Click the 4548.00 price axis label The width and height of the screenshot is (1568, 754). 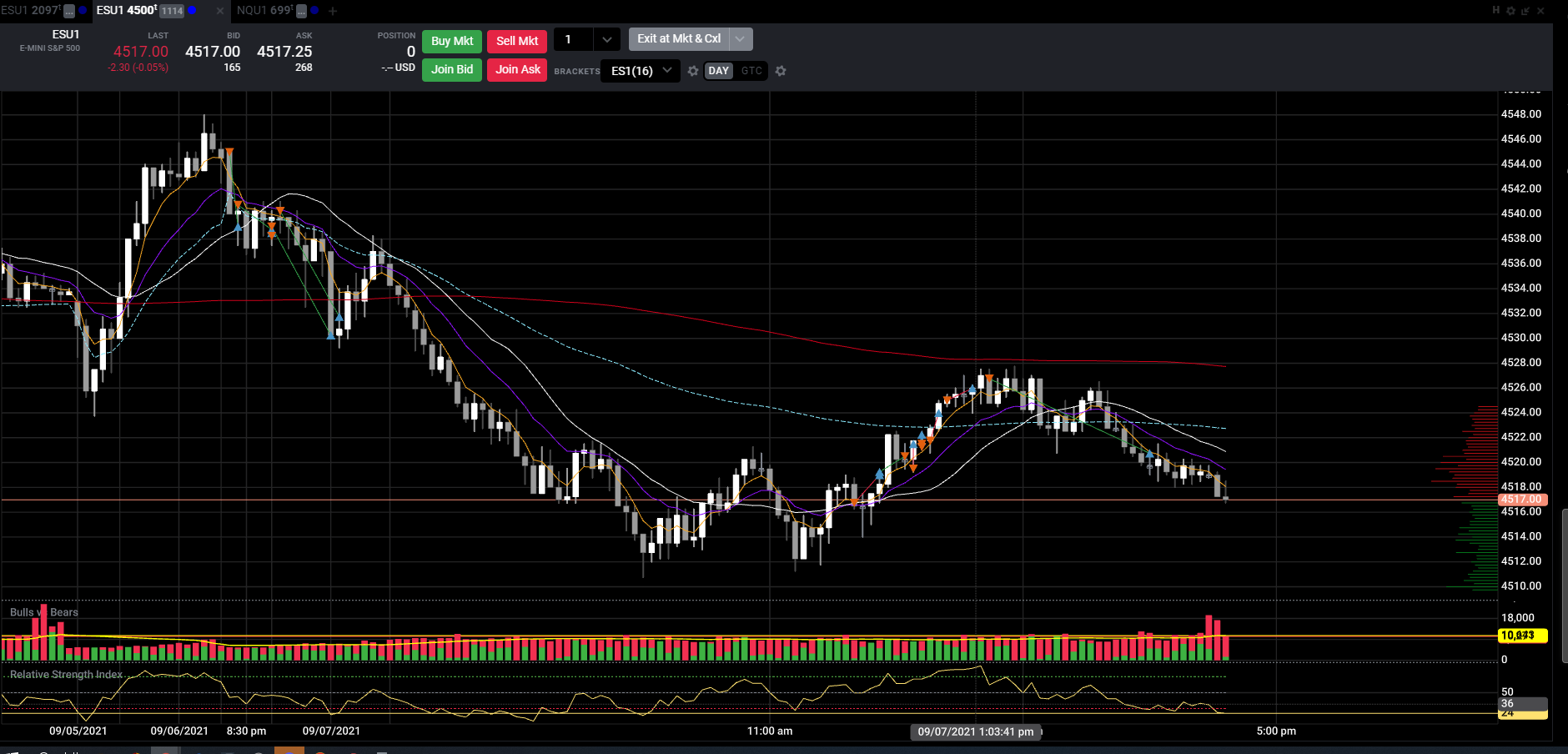click(x=1521, y=114)
